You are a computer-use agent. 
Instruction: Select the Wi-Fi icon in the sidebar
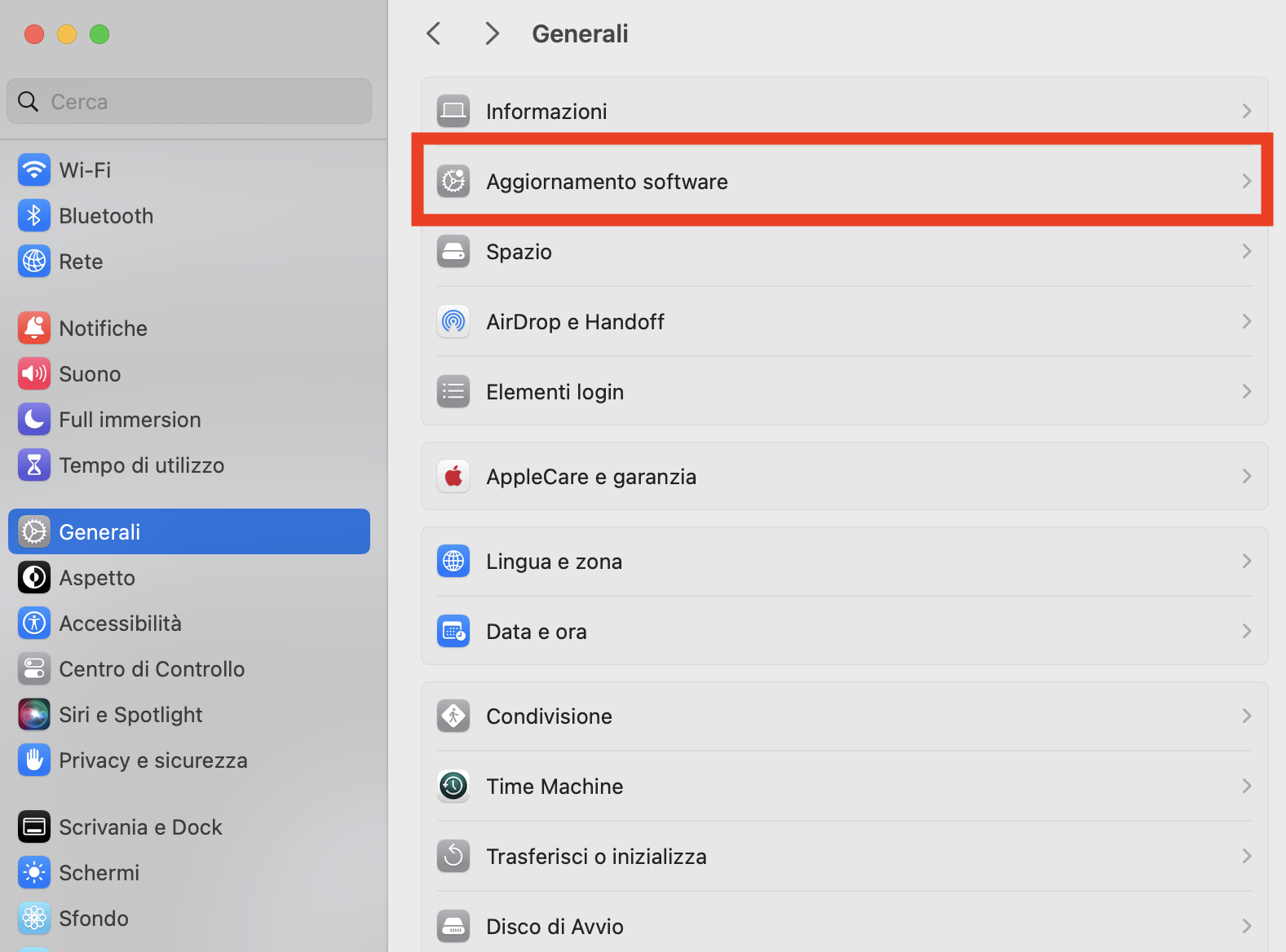pos(33,170)
